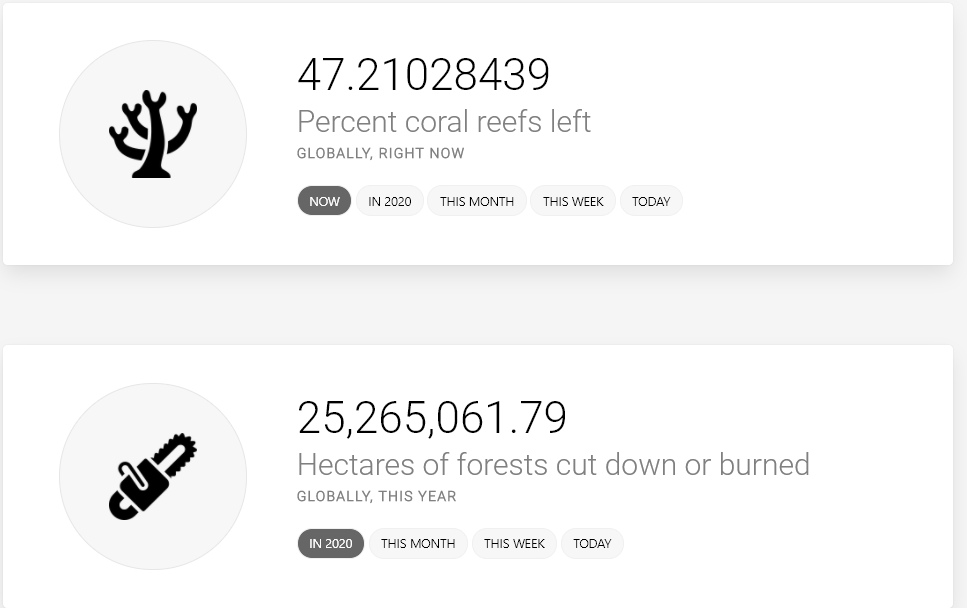
Task: Select NOW filter for coral reefs
Action: coord(324,201)
